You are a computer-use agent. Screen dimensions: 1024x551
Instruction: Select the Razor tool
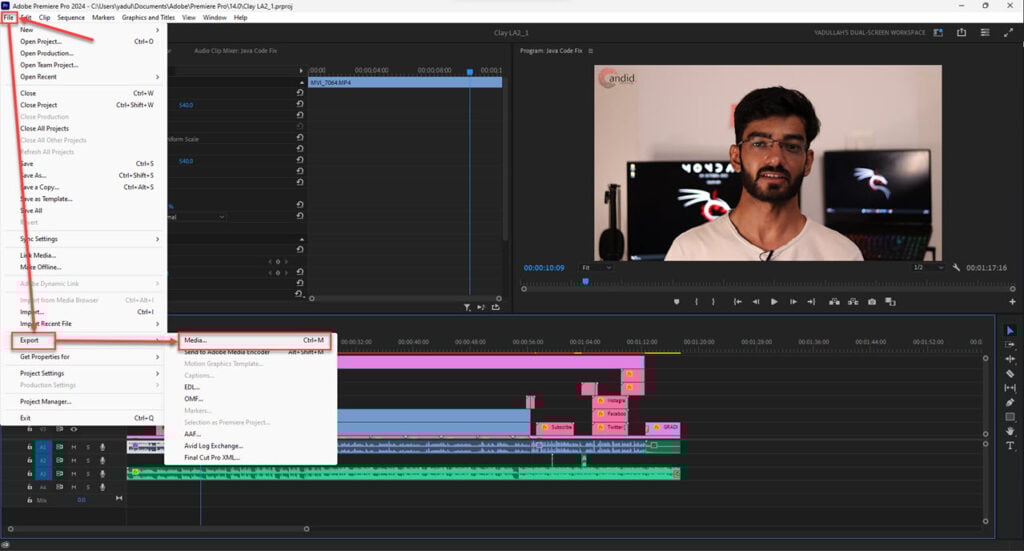1010,373
